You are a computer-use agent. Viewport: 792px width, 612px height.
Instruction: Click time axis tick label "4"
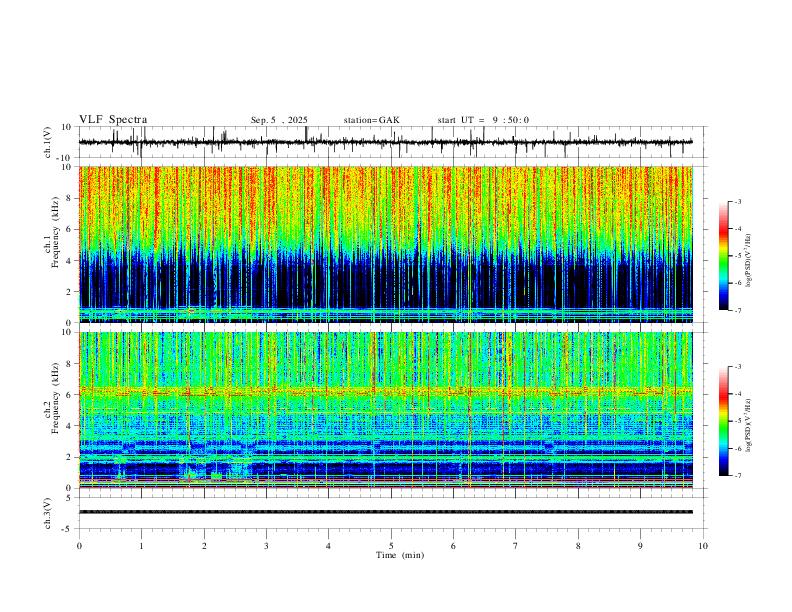(329, 546)
